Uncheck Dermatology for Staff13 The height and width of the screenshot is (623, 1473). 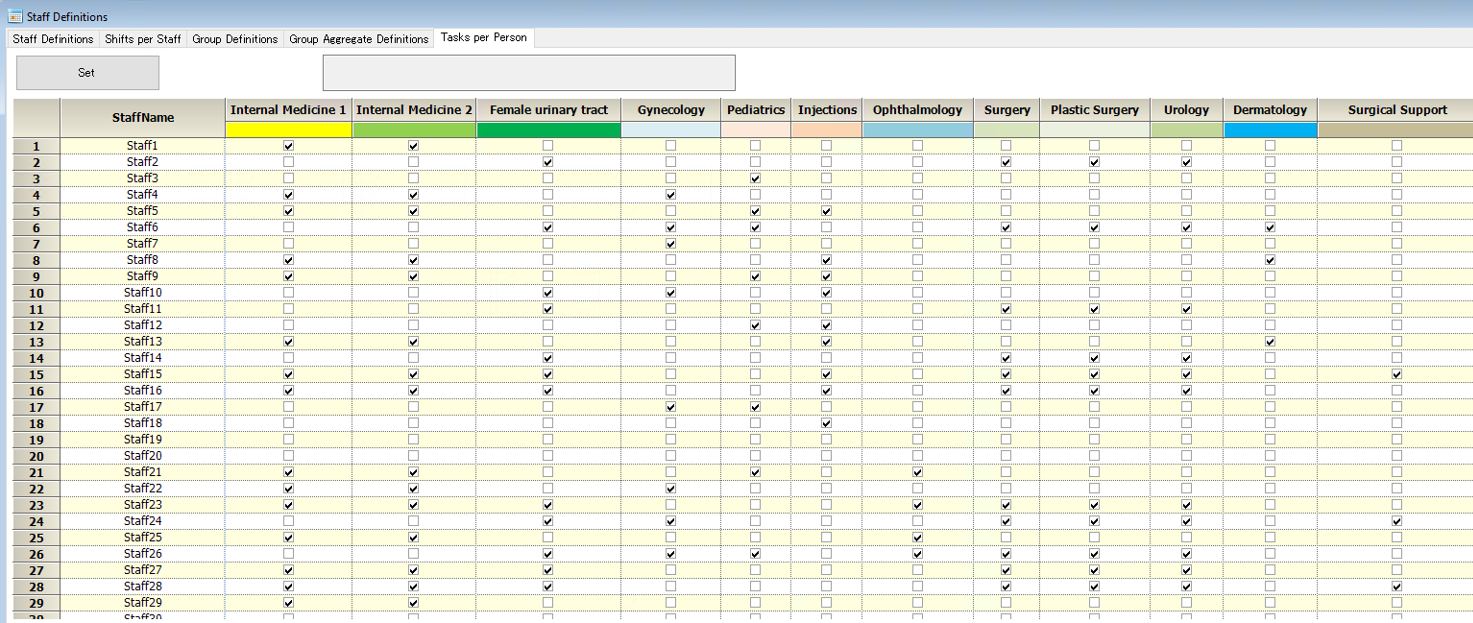click(x=1270, y=342)
